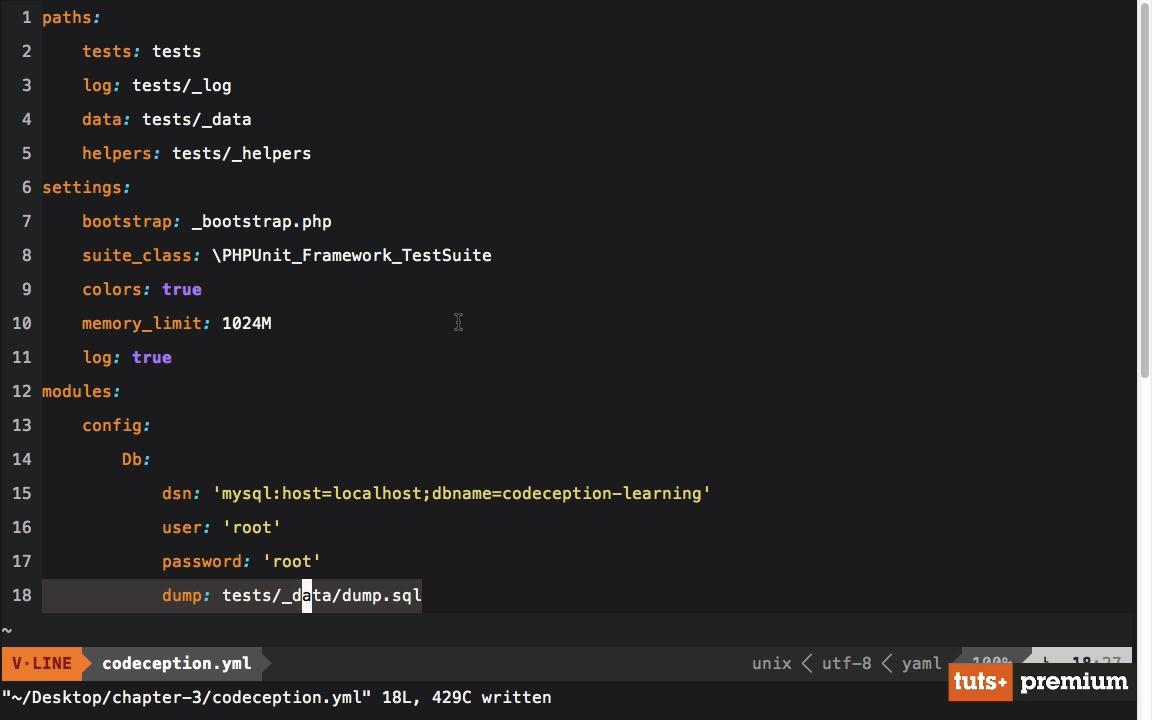Click the 'tests/_helpers' value
Viewport: 1152px width, 720px height.
point(242,153)
